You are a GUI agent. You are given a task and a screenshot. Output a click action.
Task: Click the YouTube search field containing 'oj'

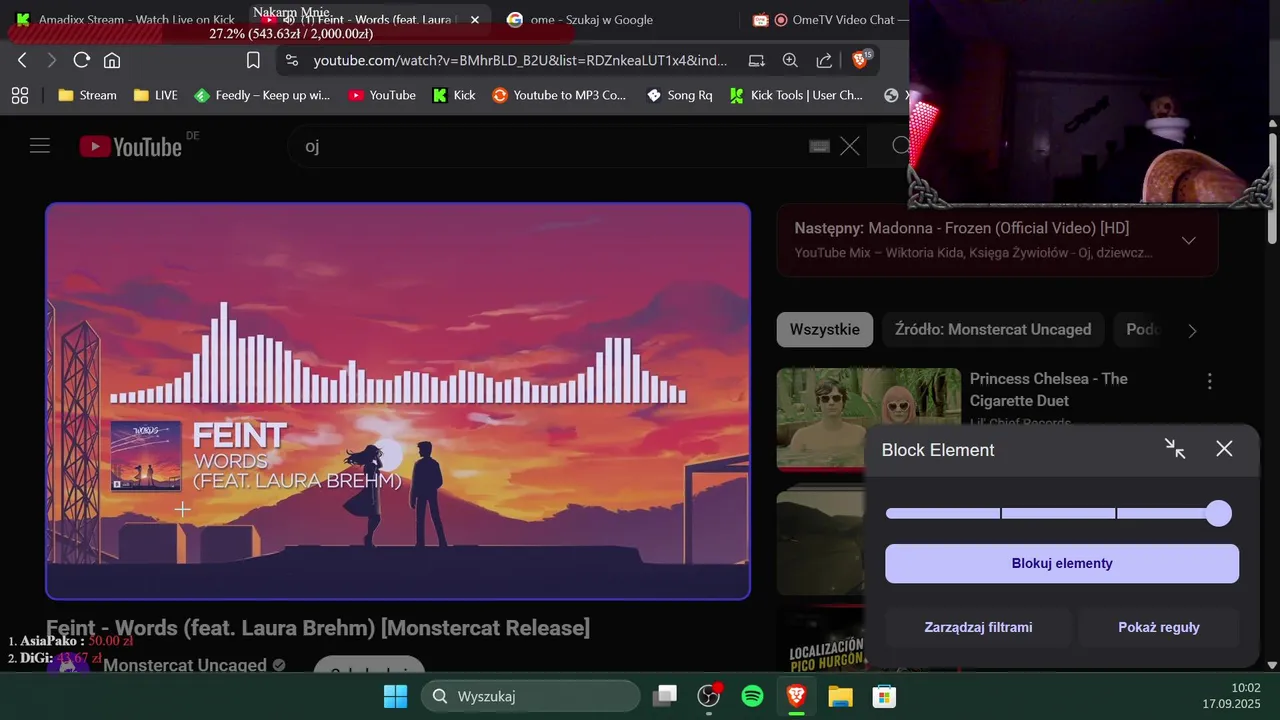pyautogui.click(x=550, y=146)
